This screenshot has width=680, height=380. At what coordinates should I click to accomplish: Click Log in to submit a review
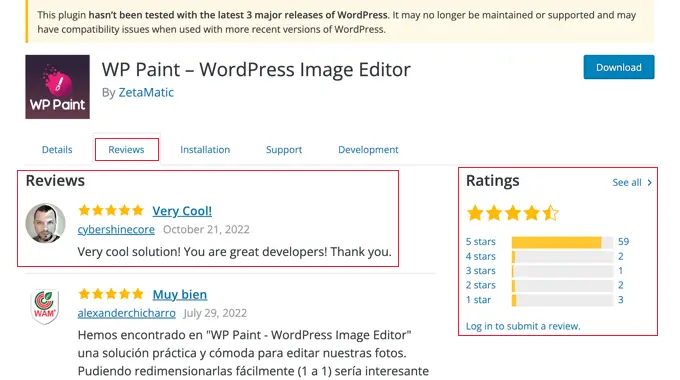(523, 326)
